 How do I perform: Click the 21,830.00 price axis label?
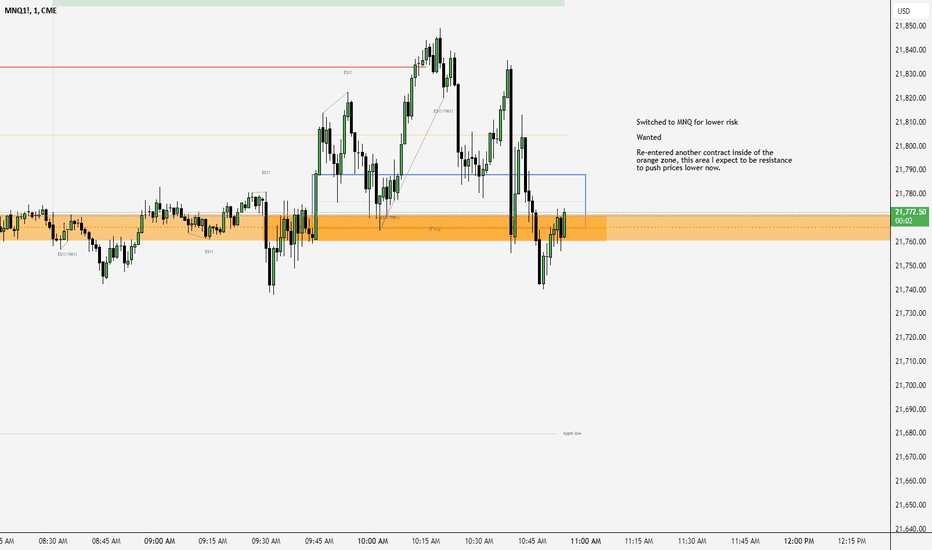(911, 74)
